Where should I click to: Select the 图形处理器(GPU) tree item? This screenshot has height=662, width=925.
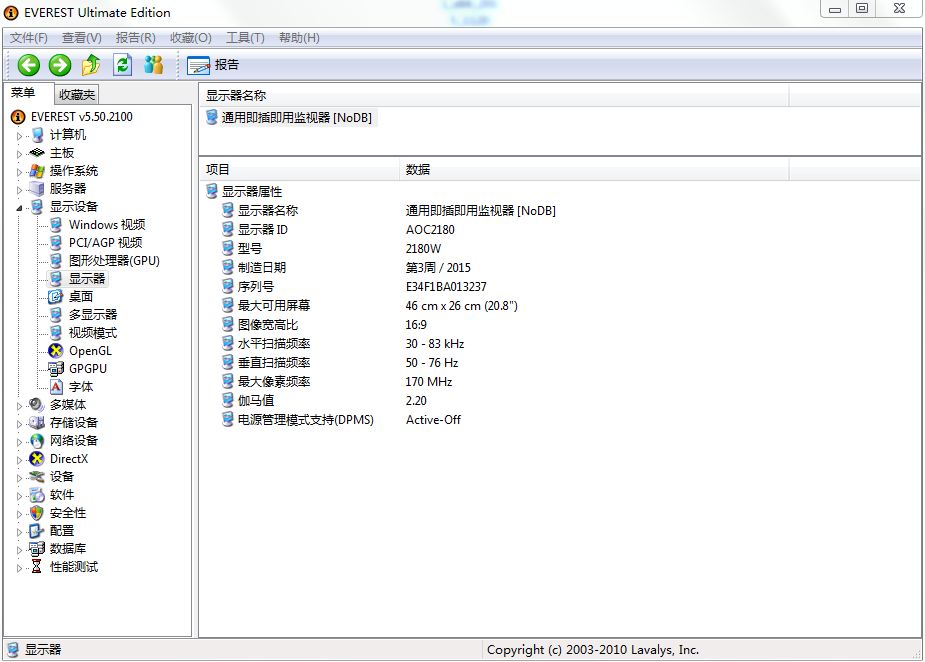114,261
